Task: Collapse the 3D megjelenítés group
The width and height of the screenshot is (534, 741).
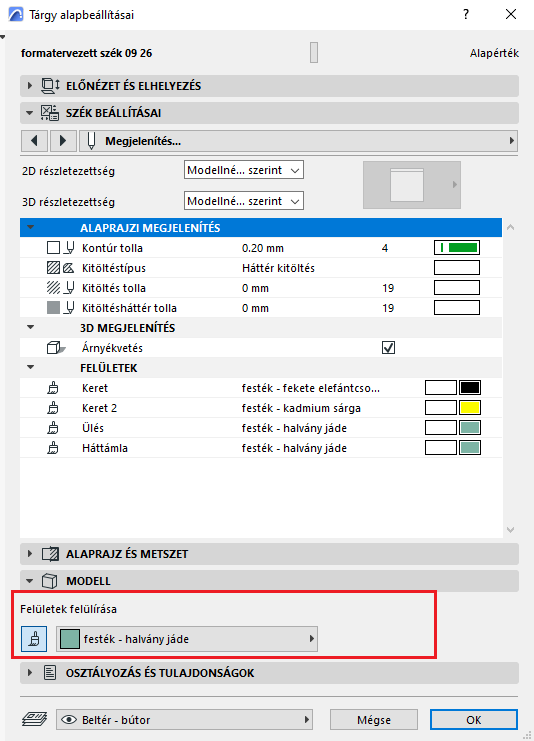Action: click(x=31, y=327)
